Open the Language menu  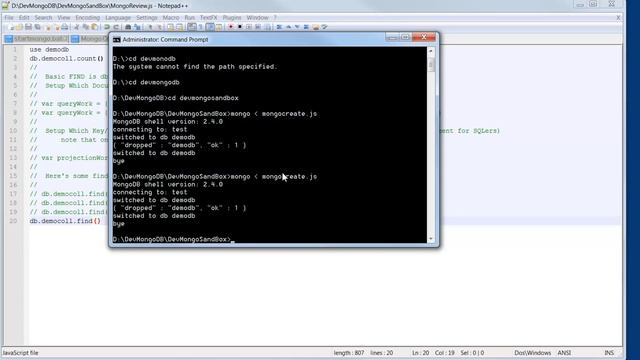pyautogui.click(x=118, y=18)
